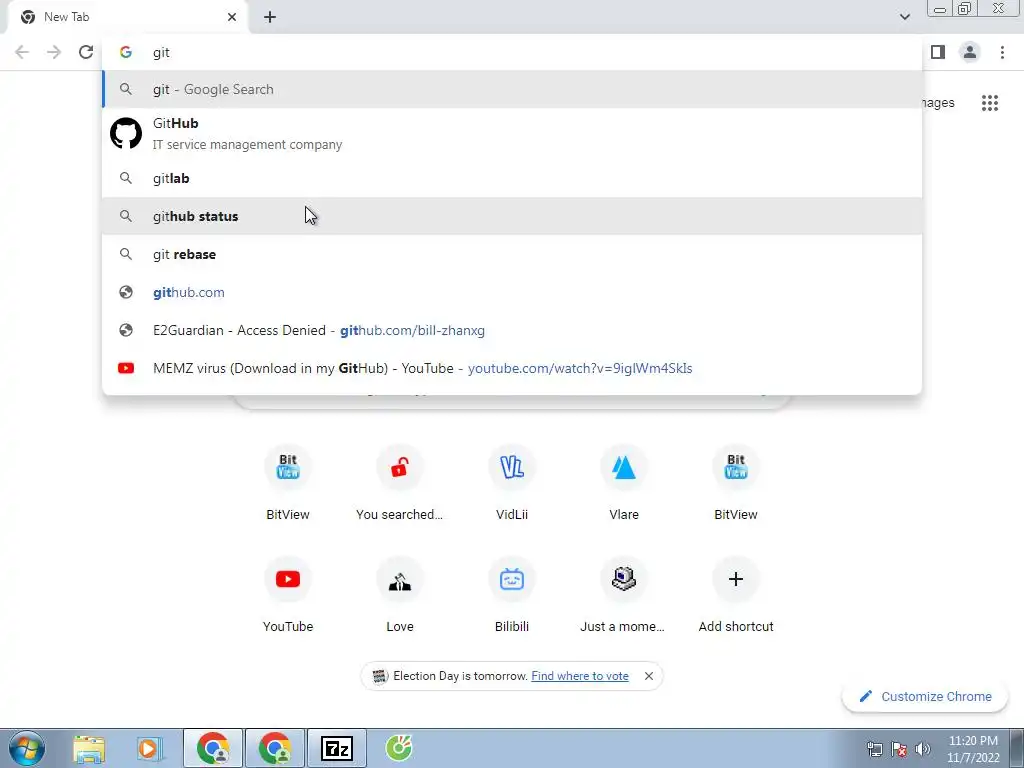
Task: Open Windows Explorer from the taskbar
Action: click(x=89, y=748)
